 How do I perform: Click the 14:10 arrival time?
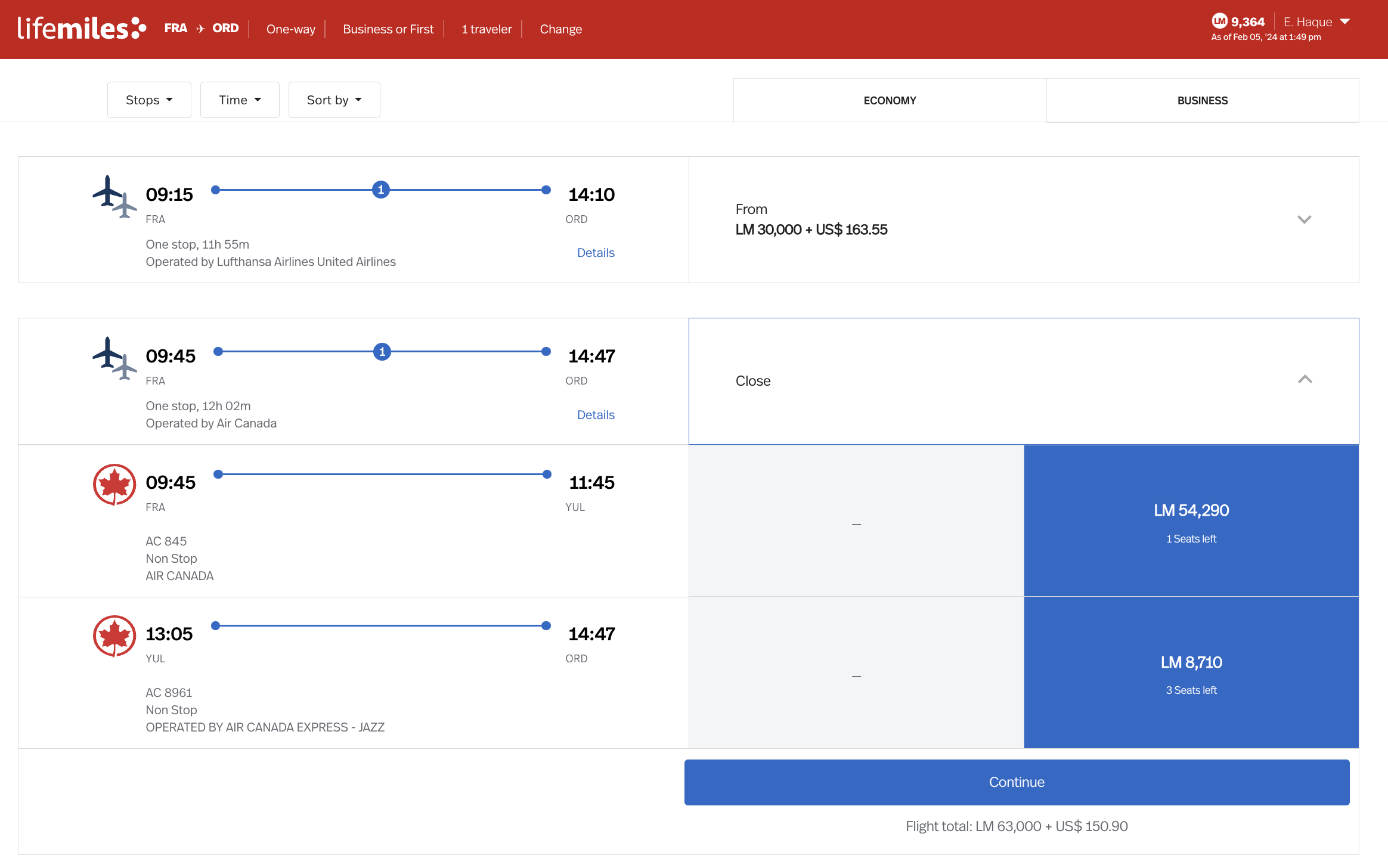pos(591,194)
